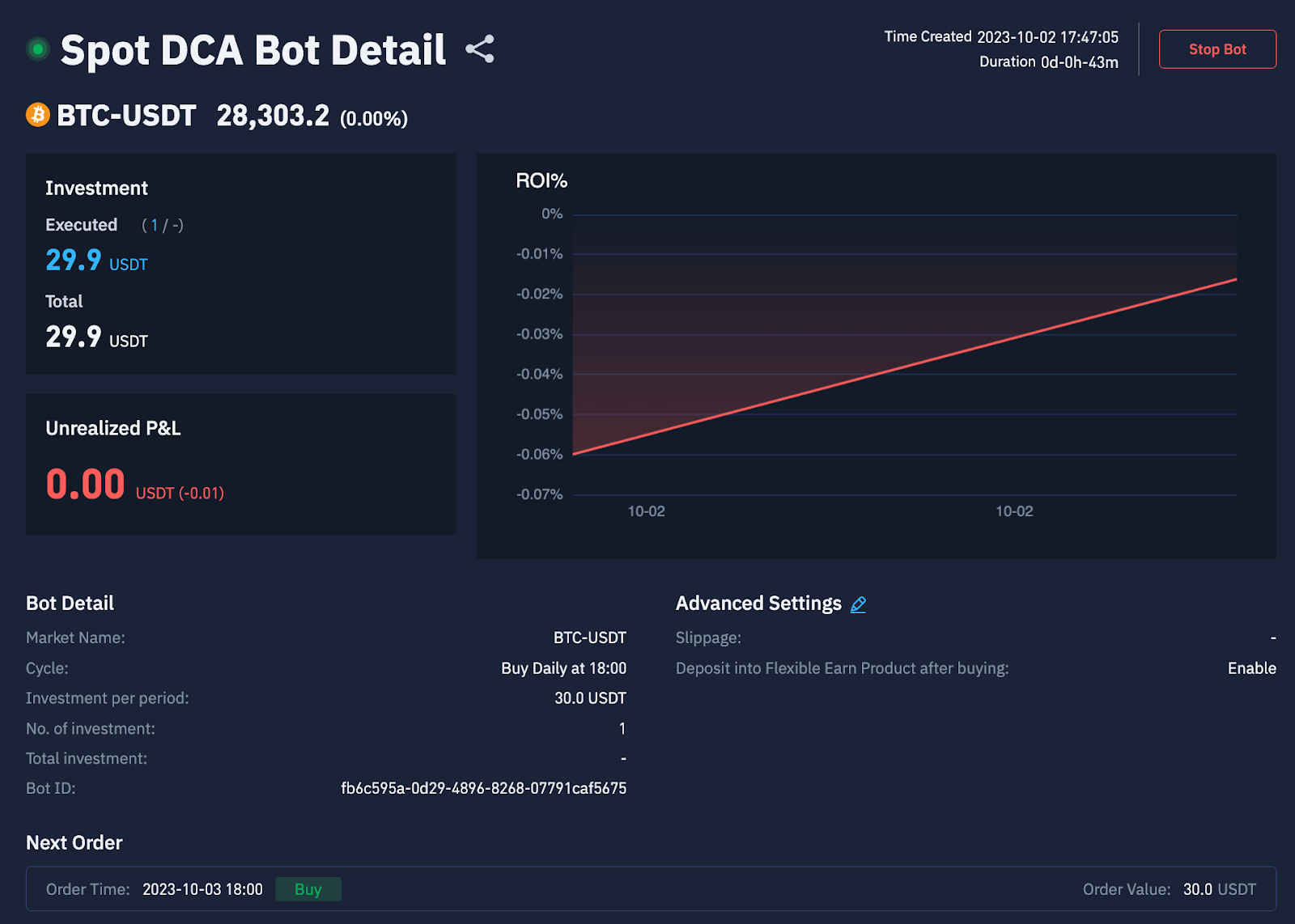Screen dimensions: 1295x924
Task: Click the current price 28,303.2
Action: pyautogui.click(x=273, y=116)
